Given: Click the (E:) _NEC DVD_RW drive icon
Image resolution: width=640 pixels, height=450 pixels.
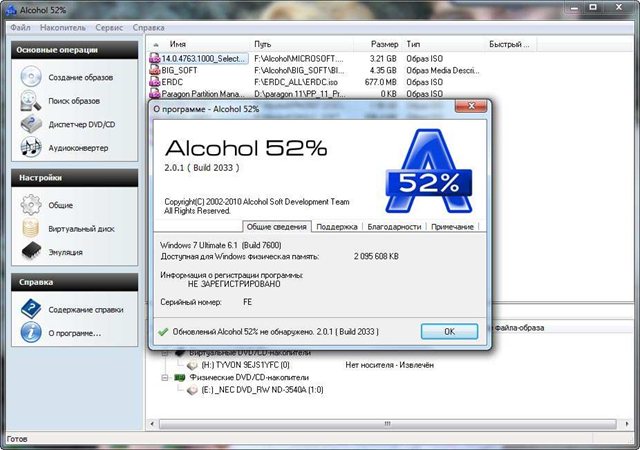Looking at the screenshot, I should (x=192, y=390).
